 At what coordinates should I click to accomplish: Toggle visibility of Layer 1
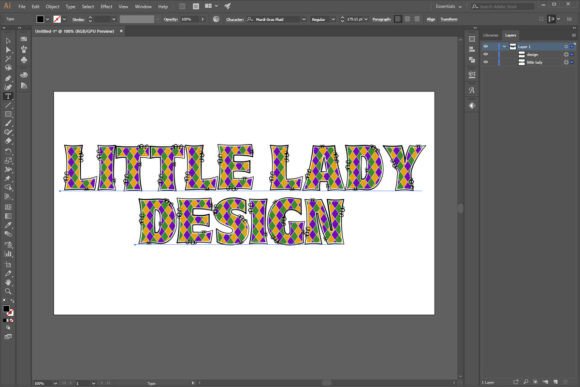(485, 46)
